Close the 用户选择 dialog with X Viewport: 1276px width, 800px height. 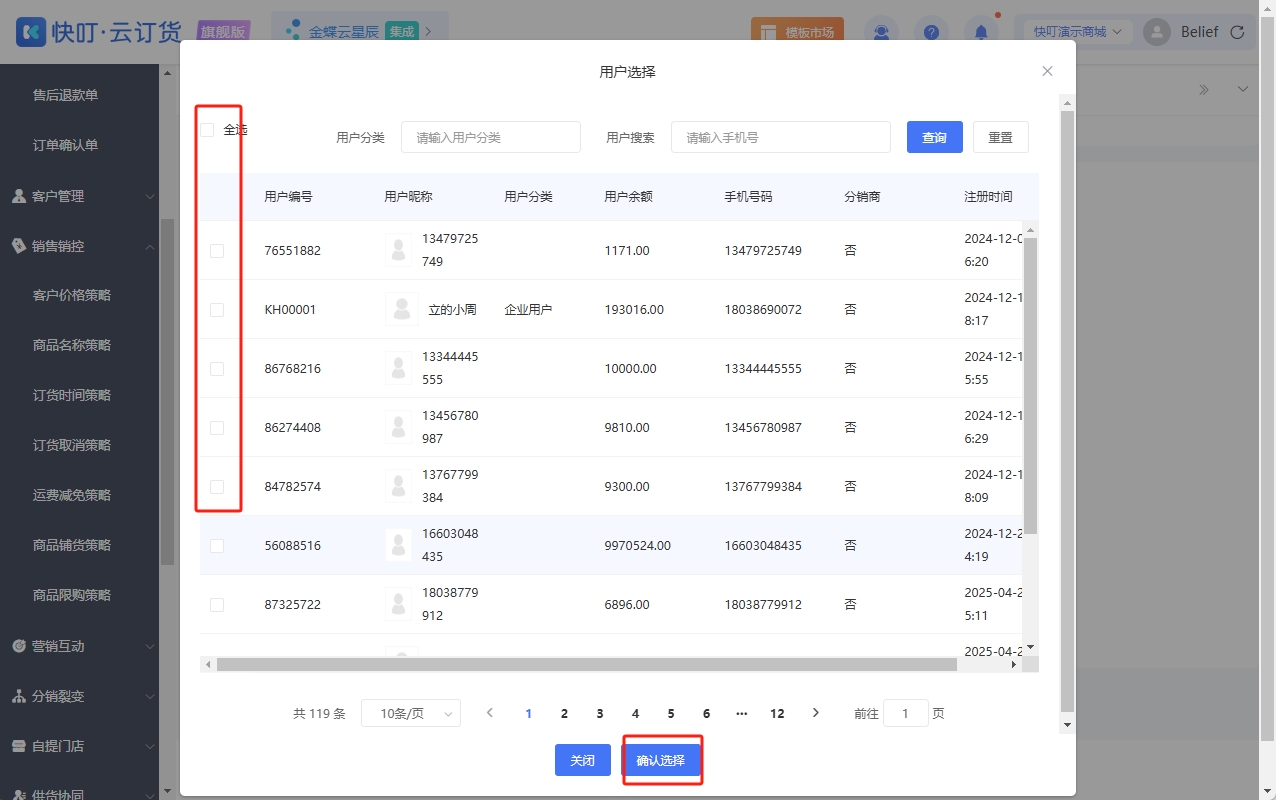click(1047, 71)
